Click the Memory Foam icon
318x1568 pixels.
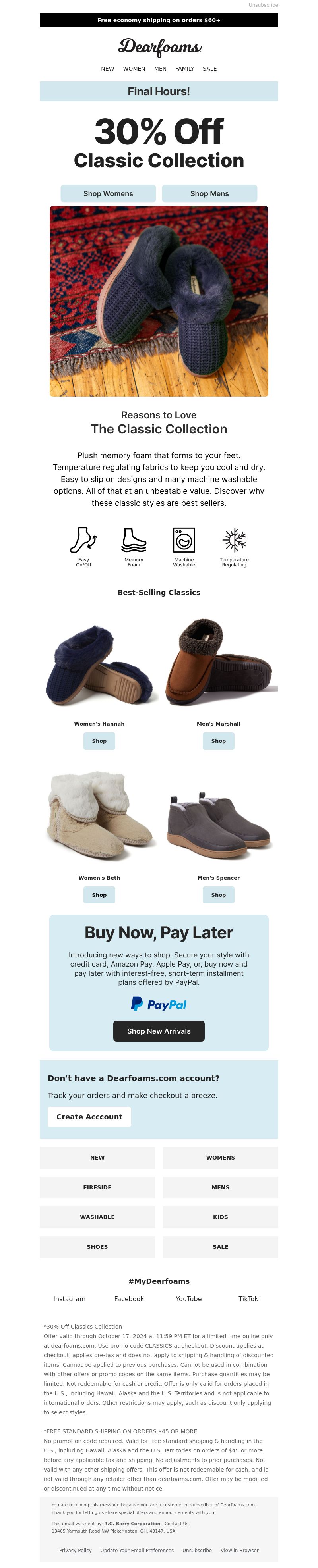click(x=134, y=540)
